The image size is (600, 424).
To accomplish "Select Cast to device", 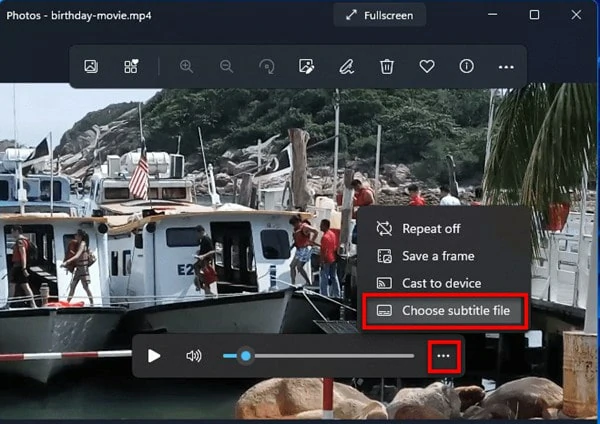I will pos(444,283).
